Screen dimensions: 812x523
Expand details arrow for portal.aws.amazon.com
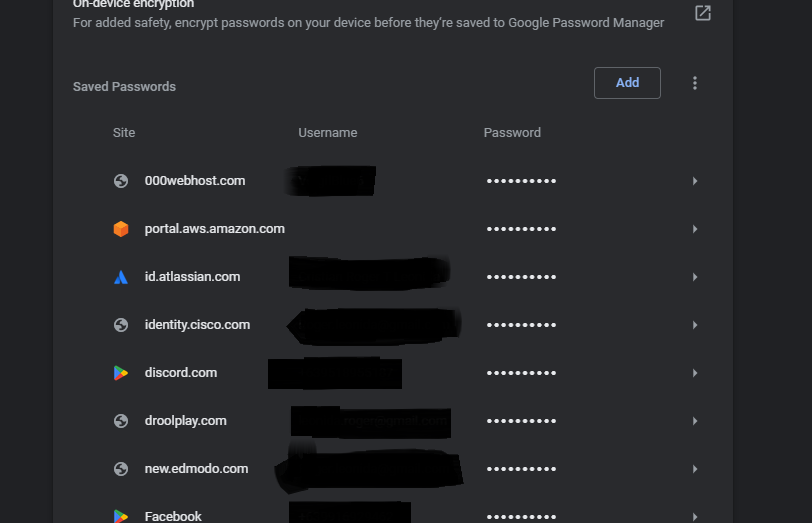pos(695,229)
